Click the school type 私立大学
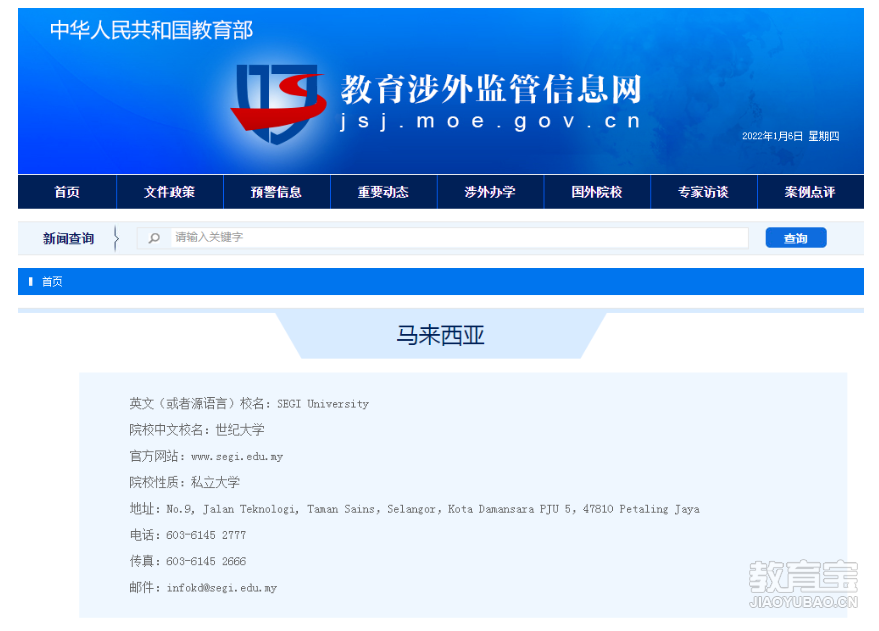Image resolution: width=879 pixels, height=631 pixels. [x=215, y=482]
